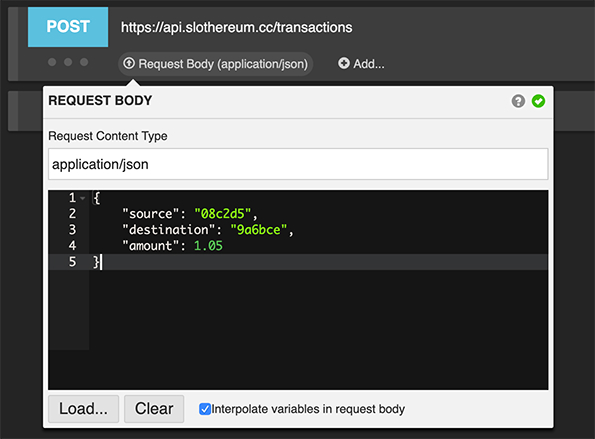Edit the request URL field

[236, 27]
